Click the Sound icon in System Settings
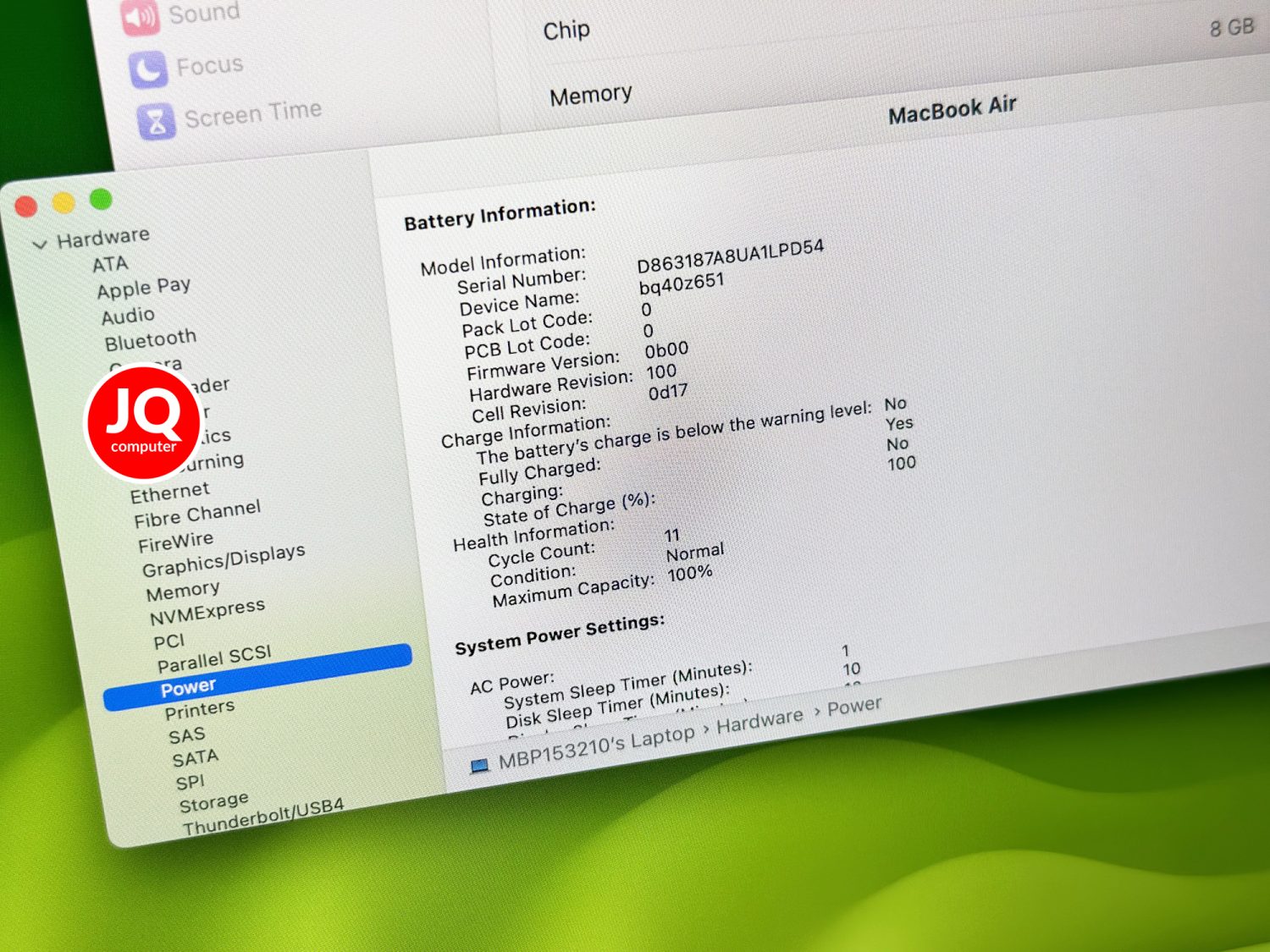 [140, 18]
